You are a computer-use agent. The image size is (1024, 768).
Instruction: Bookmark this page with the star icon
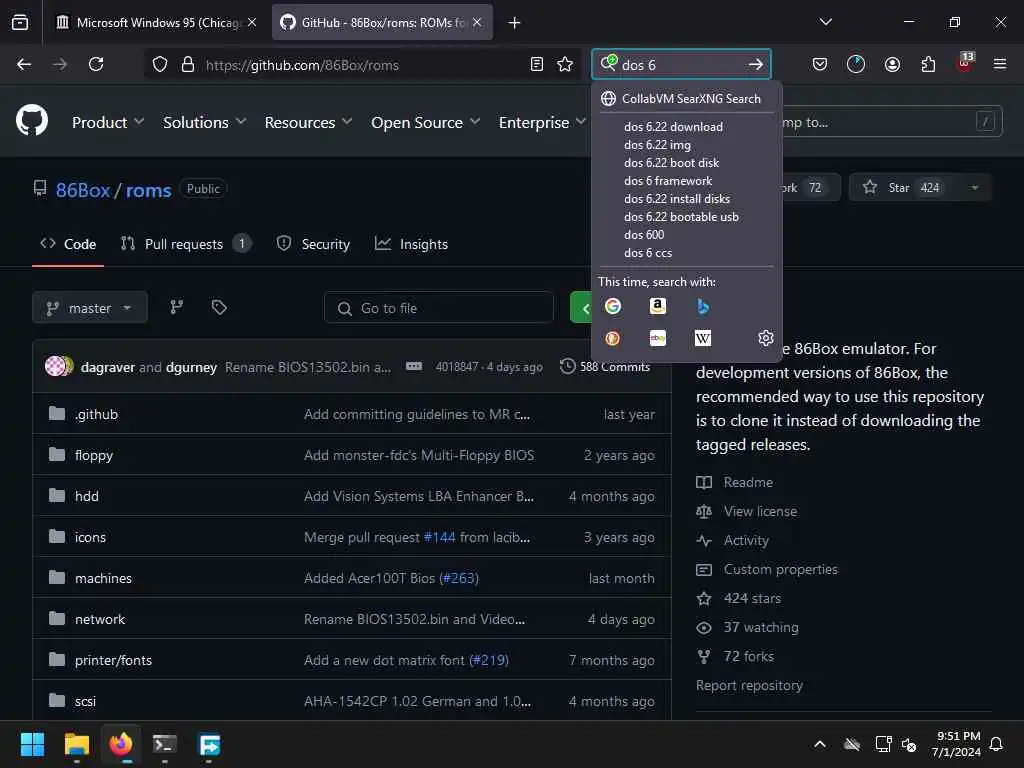(x=565, y=64)
